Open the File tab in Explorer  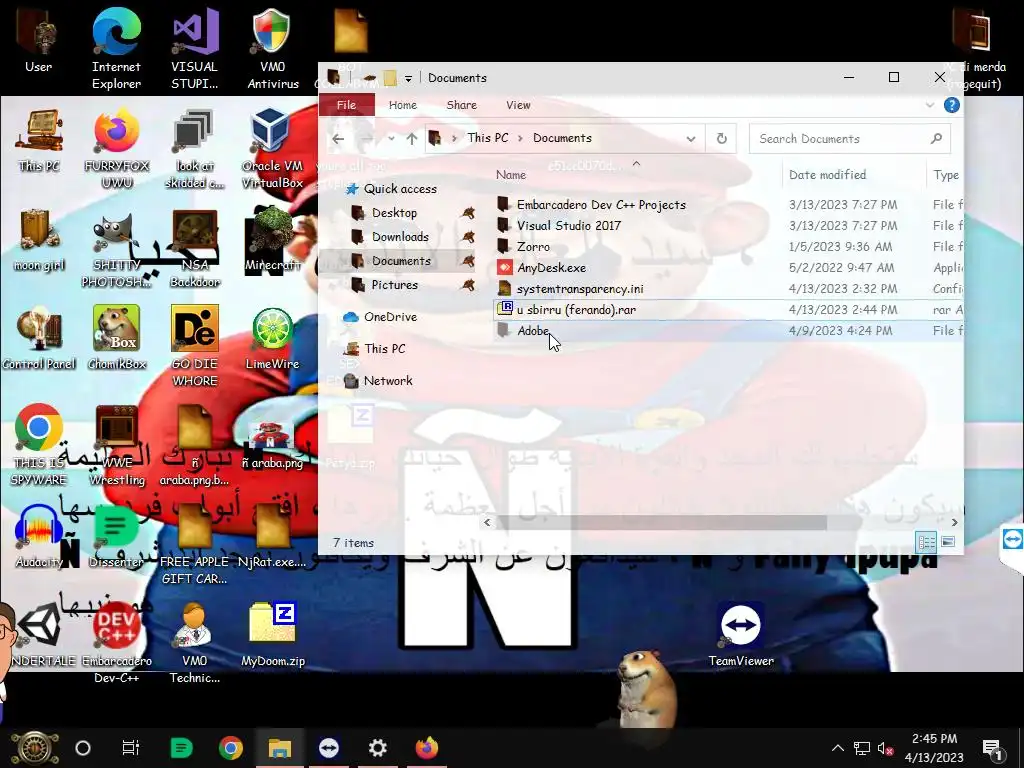(346, 105)
